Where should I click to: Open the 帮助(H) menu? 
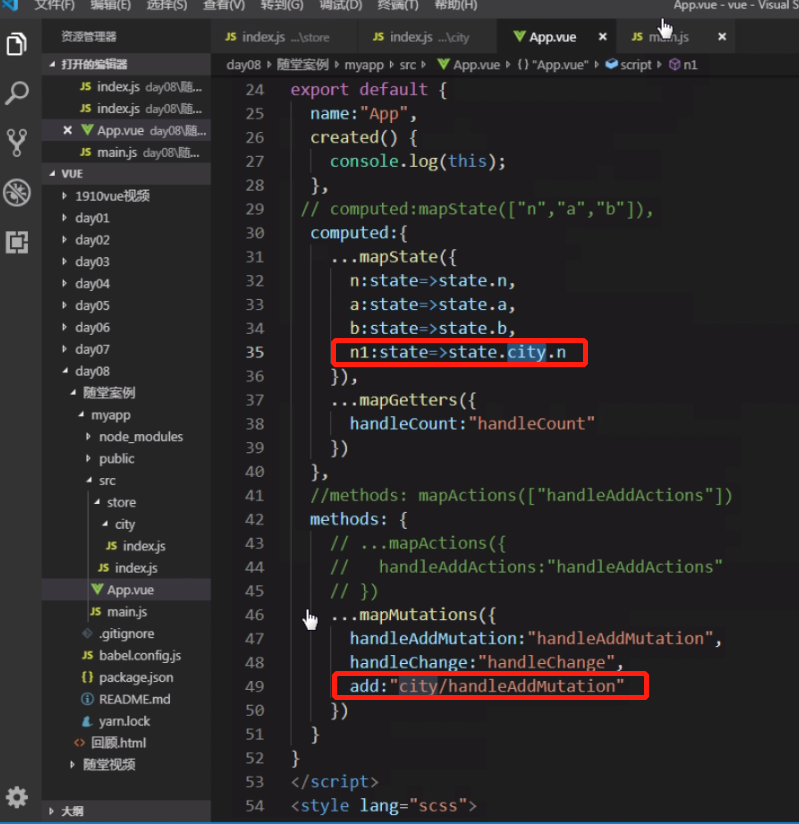tap(456, 5)
